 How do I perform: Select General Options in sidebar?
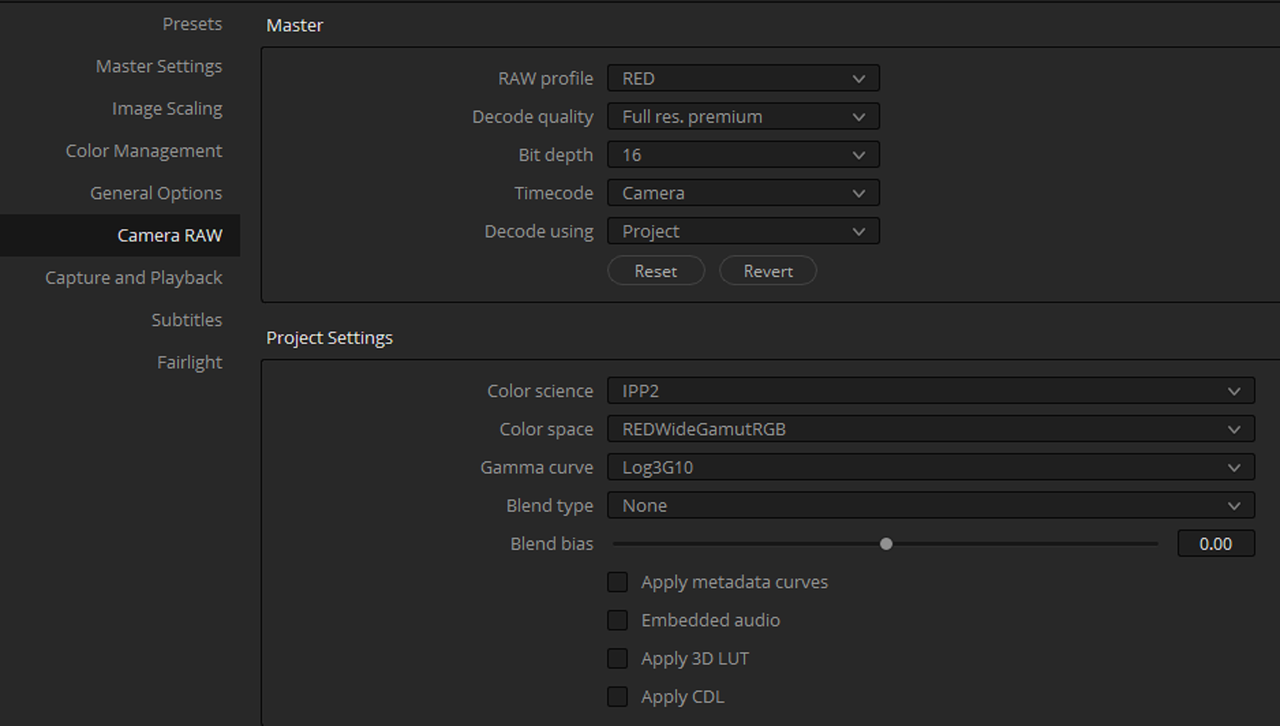[x=156, y=193]
